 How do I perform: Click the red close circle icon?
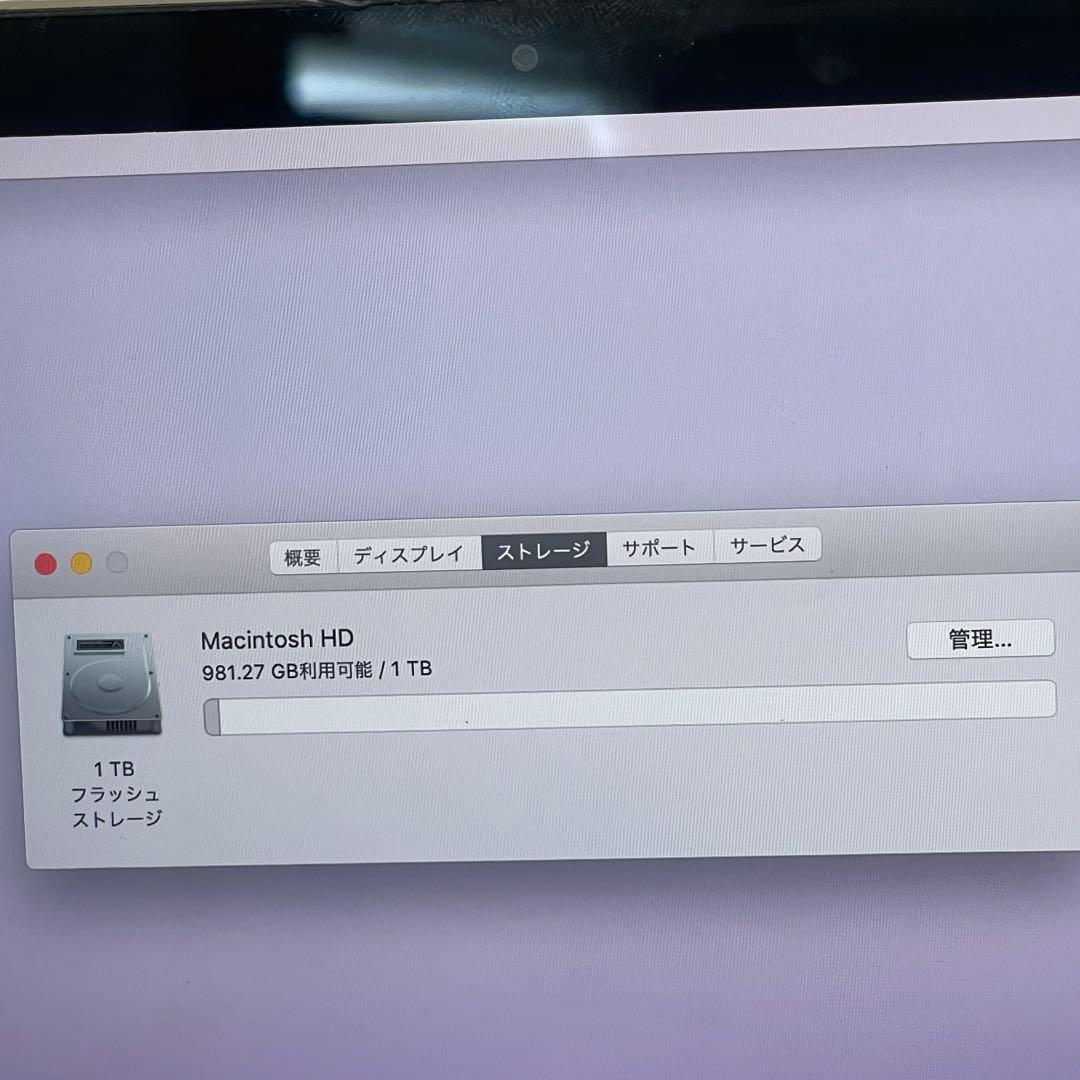[43, 564]
